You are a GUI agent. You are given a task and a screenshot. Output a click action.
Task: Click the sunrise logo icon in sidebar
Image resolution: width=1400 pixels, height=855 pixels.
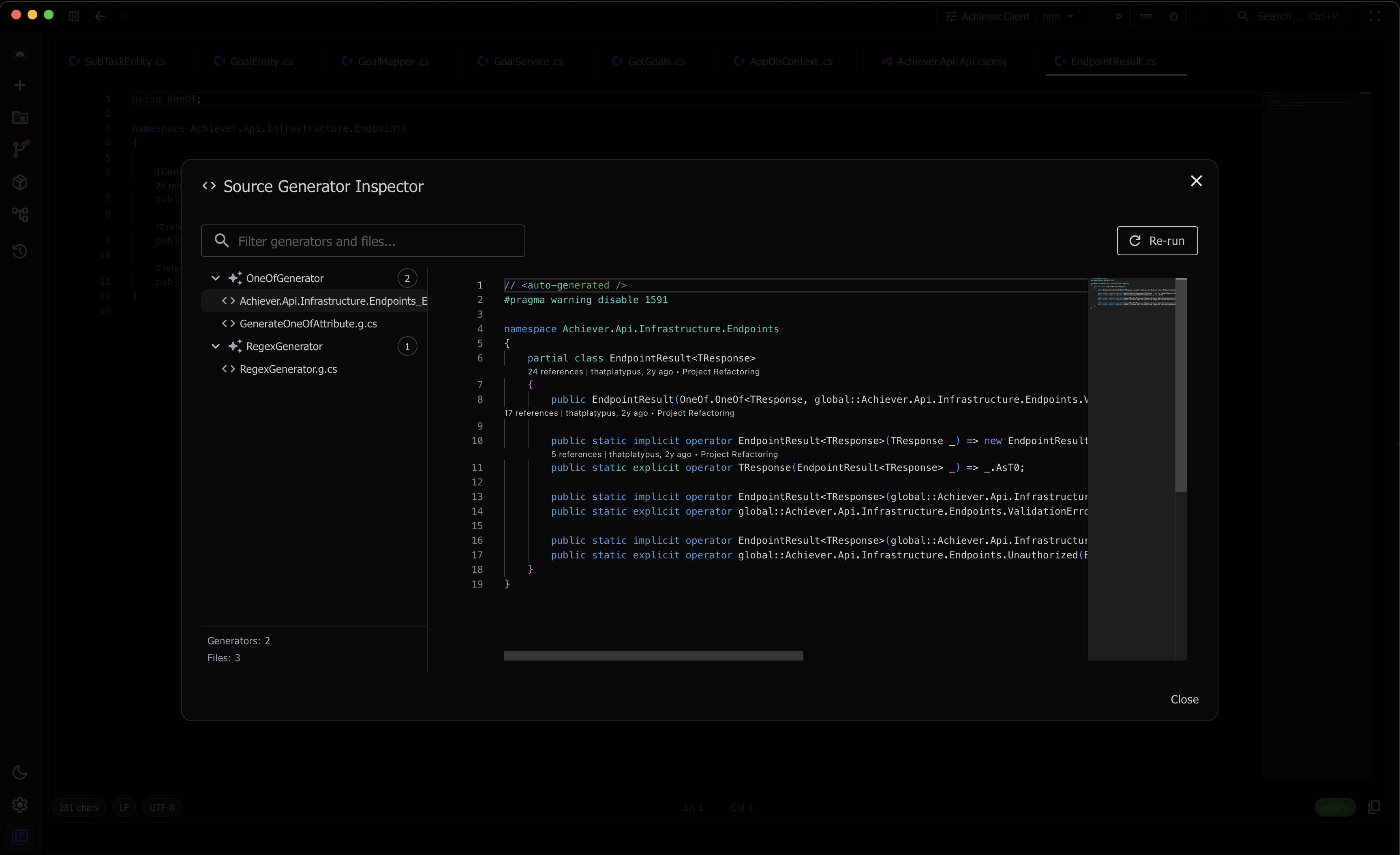pyautogui.click(x=20, y=53)
